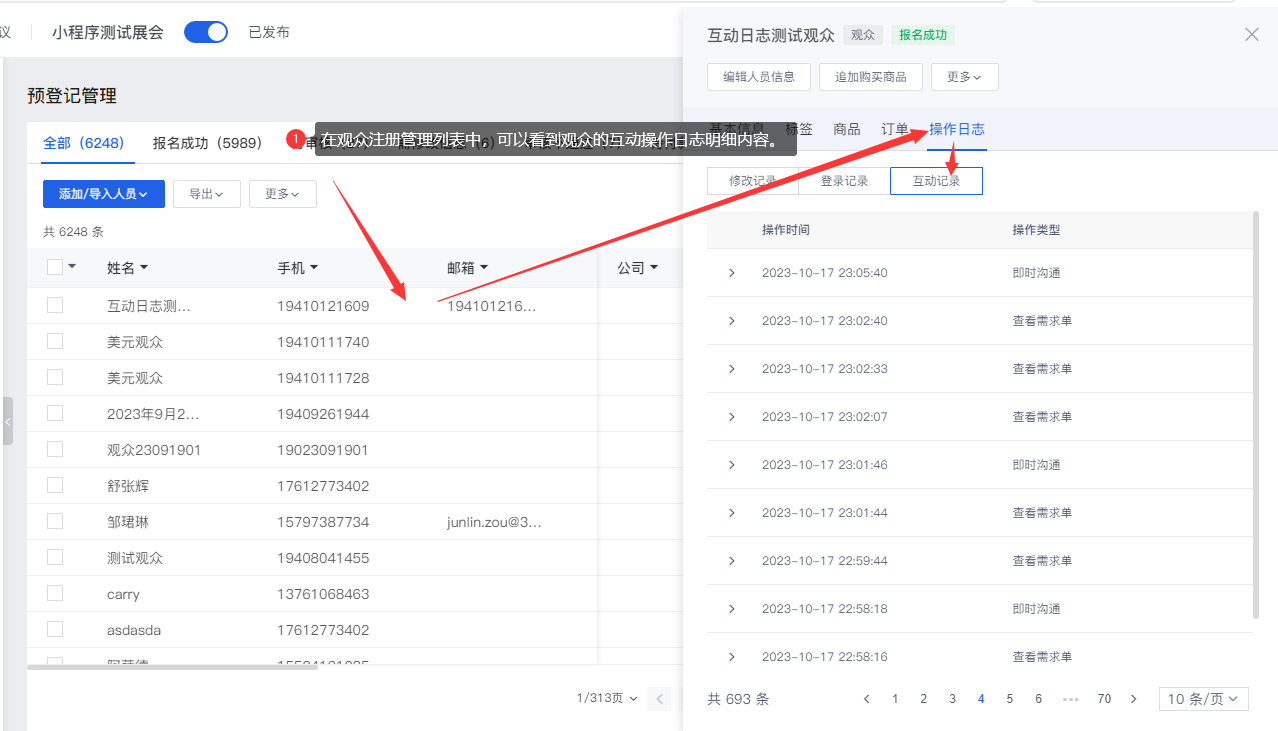This screenshot has width=1278, height=731.
Task: Click the 追加购买商品 button
Action: [870, 76]
